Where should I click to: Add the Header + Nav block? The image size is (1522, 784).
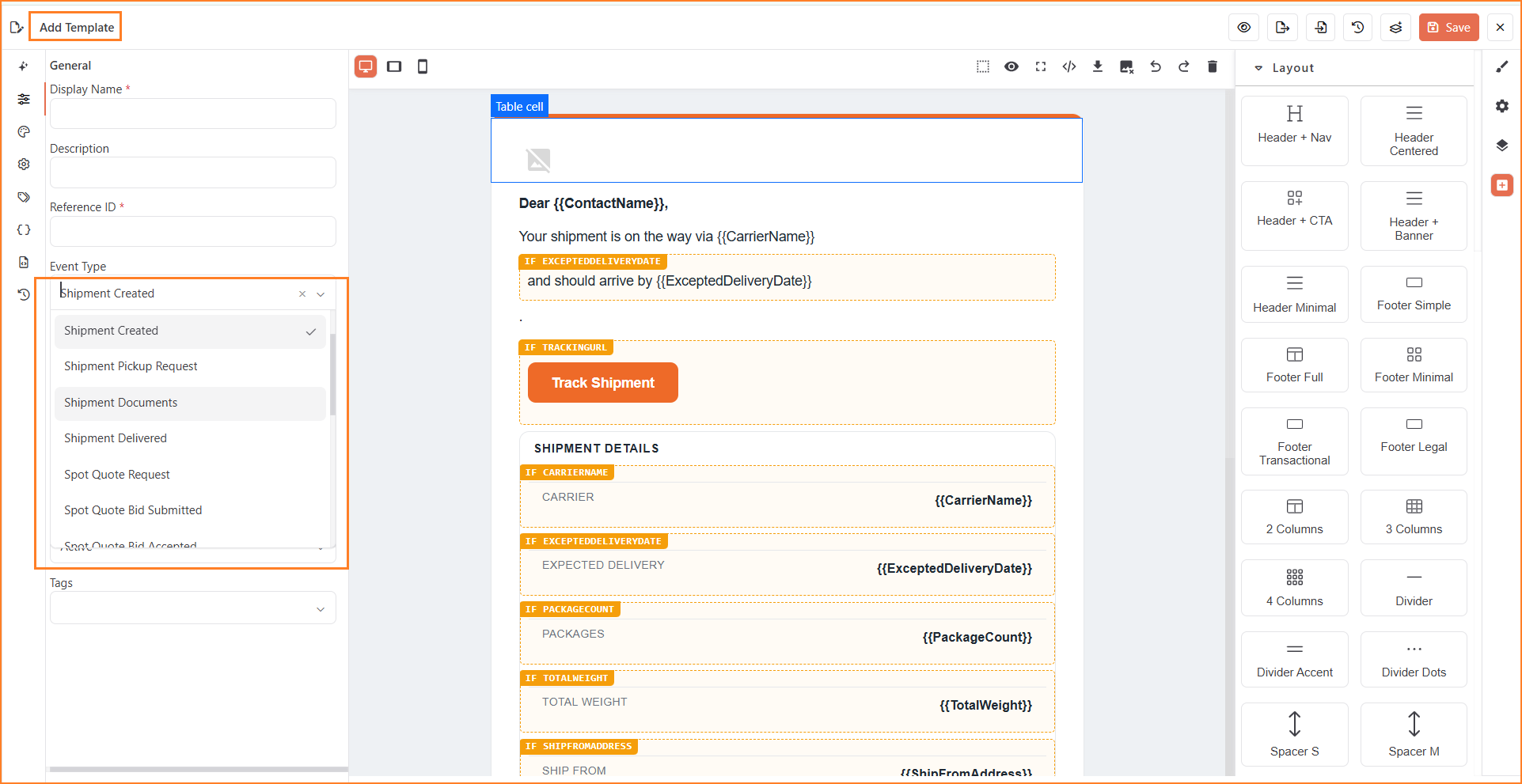(1295, 131)
